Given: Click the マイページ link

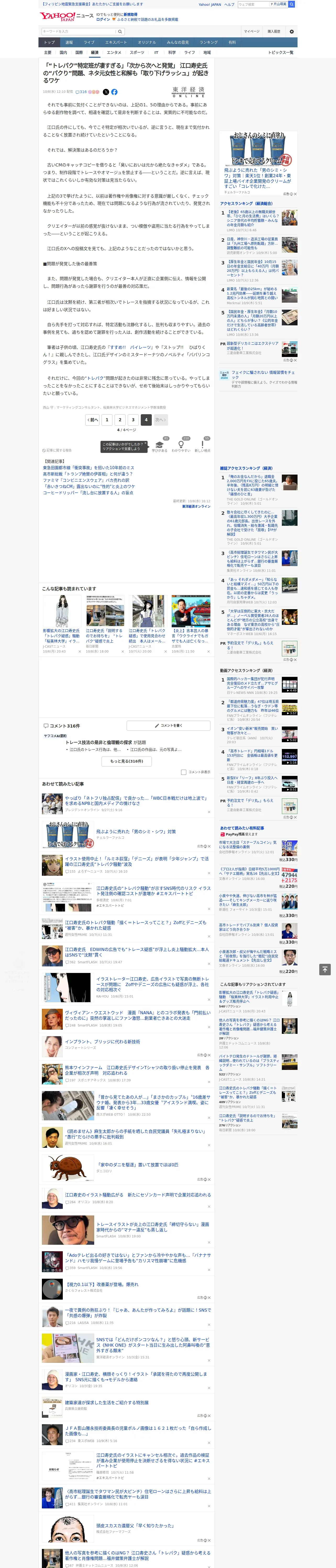Looking at the screenshot, I should 251,32.
